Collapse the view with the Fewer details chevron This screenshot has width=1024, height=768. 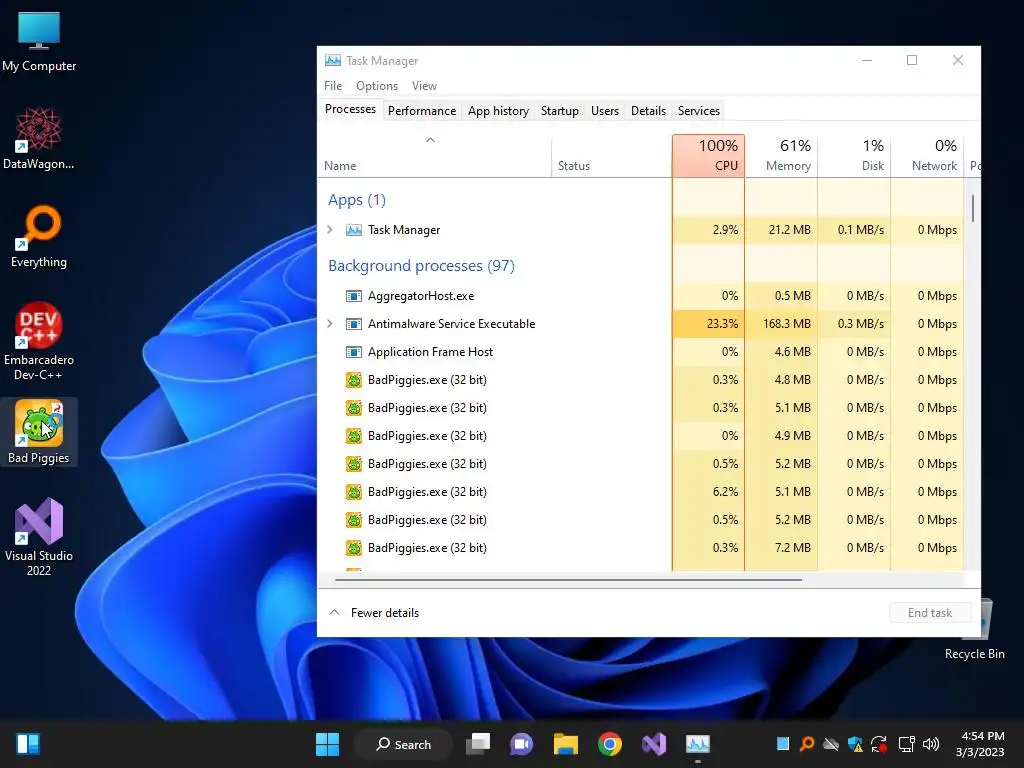[x=334, y=613]
